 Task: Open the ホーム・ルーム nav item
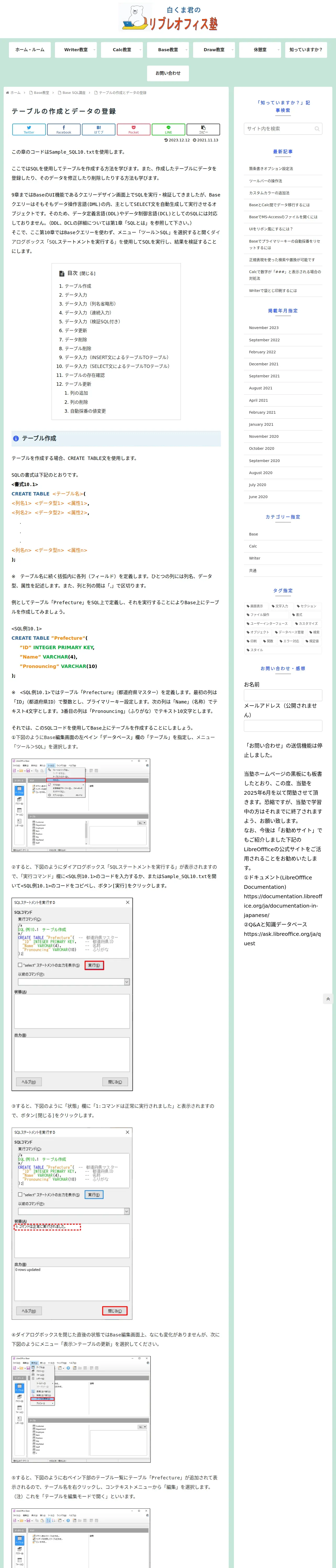coord(30,50)
